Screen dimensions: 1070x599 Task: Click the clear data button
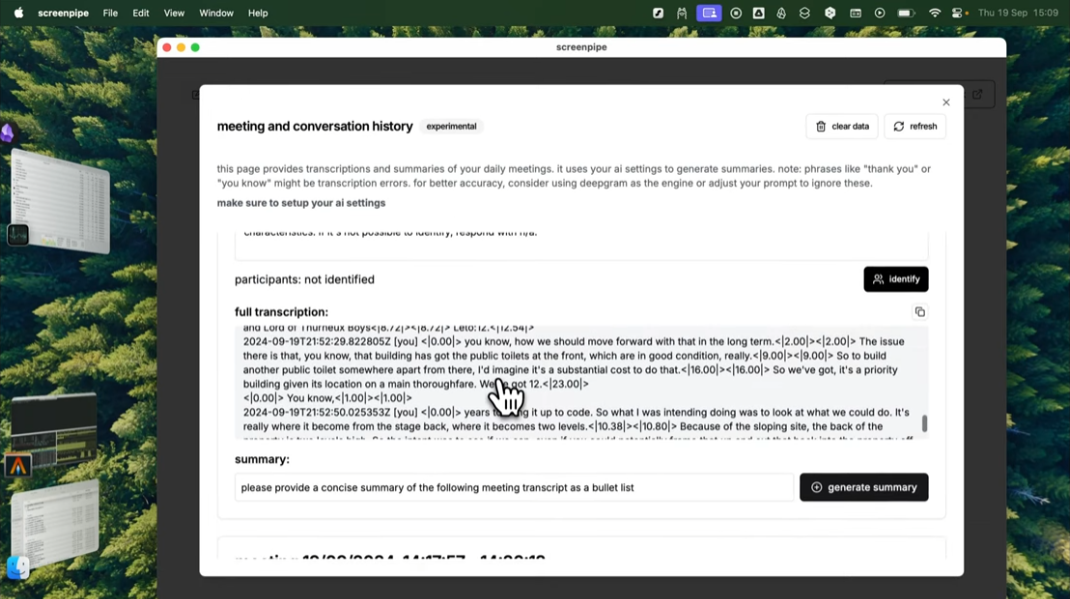(x=842, y=126)
